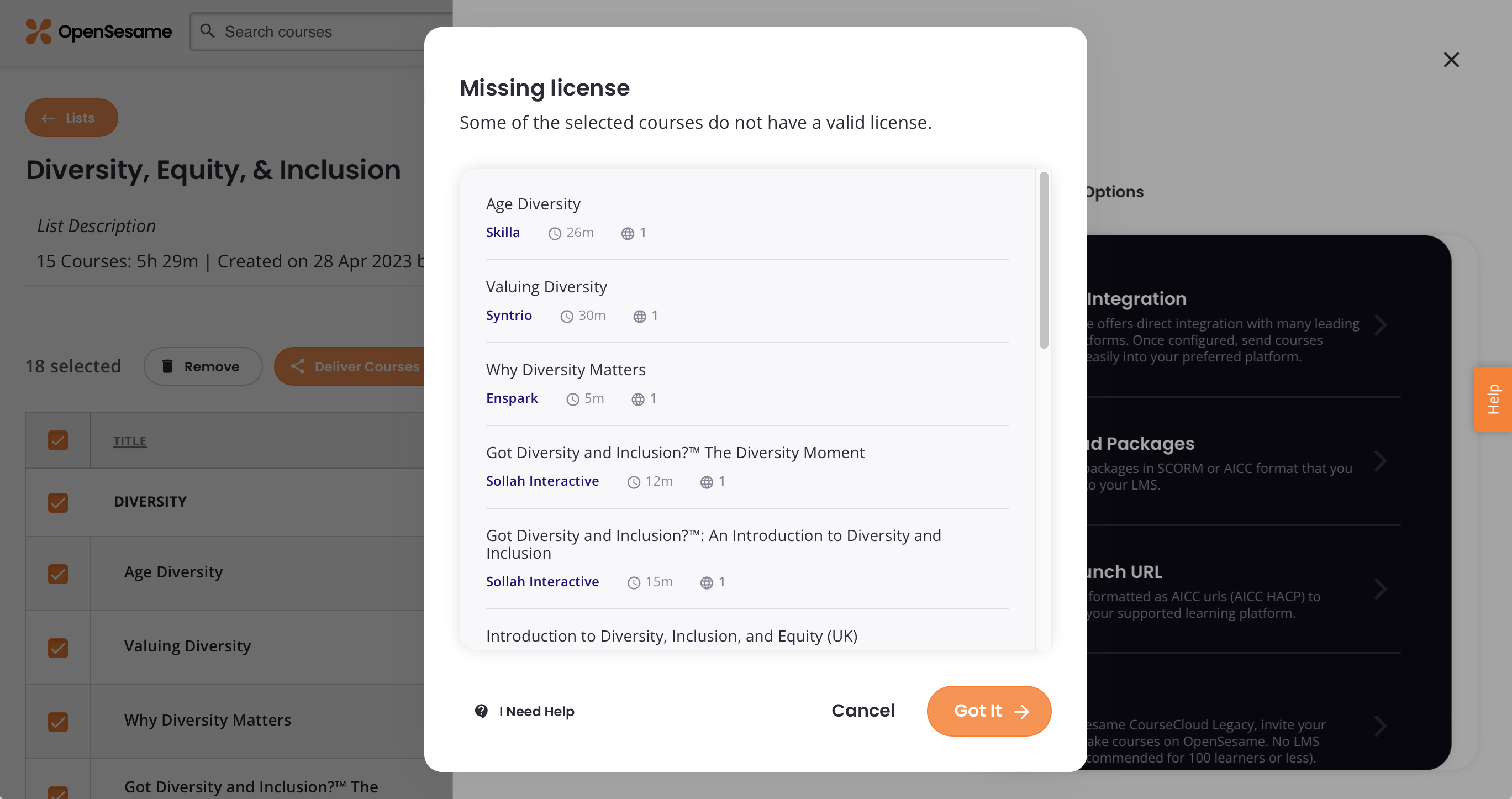Click the question mark help icon
The image size is (1512, 799).
[x=481, y=711]
